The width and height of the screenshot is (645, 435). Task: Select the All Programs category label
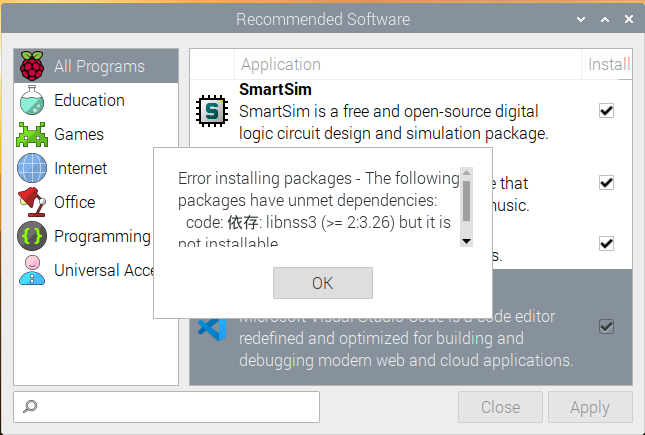tap(99, 66)
